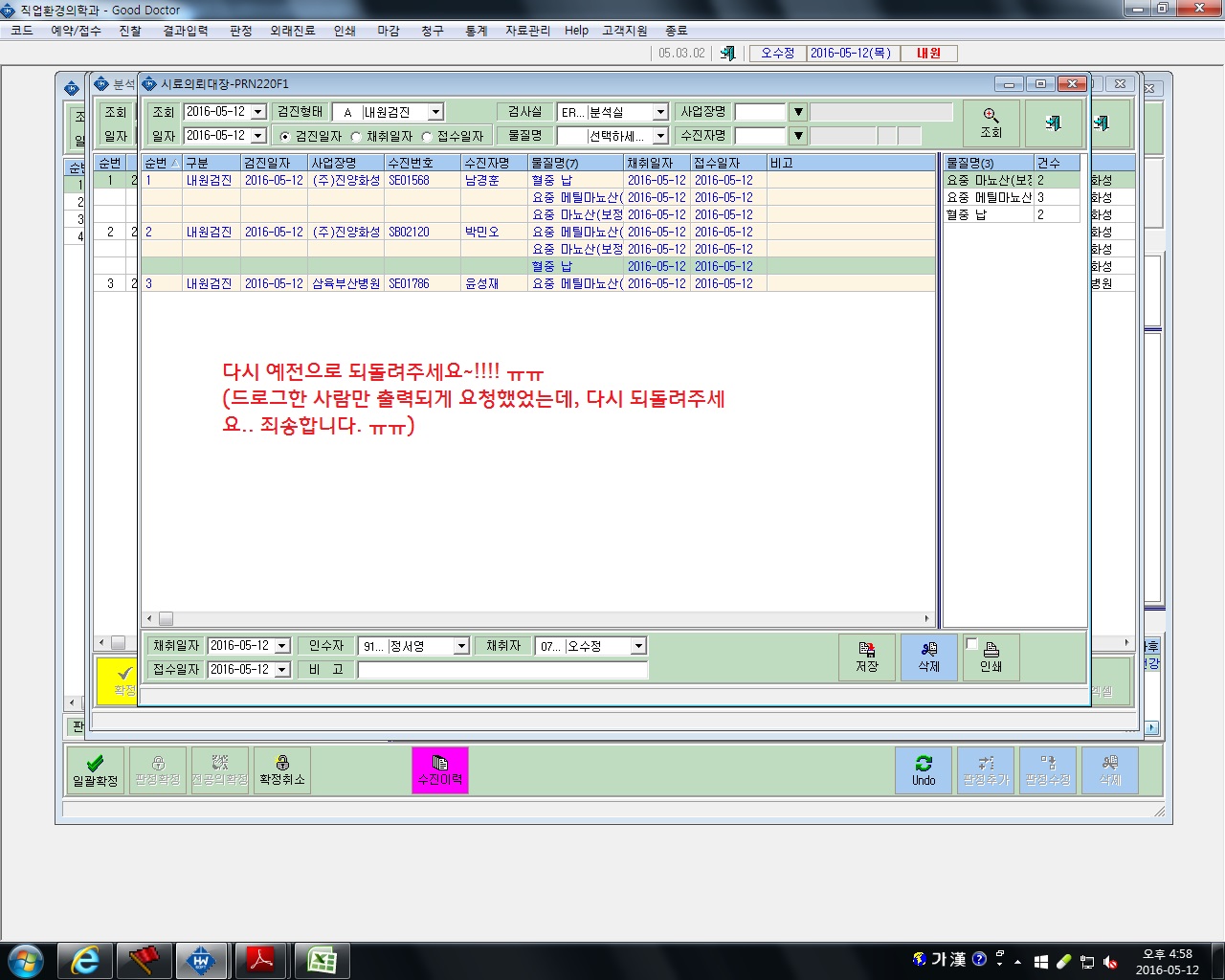1225x980 pixels.
Task: Expand the 인수자 정서영 dropdown
Action: click(x=461, y=646)
